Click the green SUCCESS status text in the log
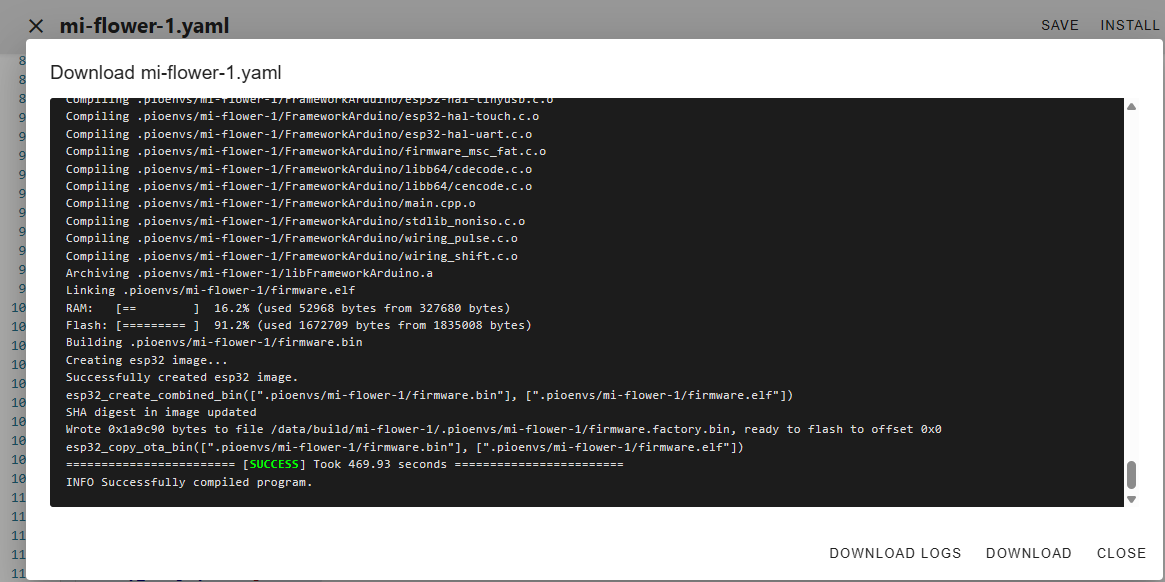 [x=274, y=465]
